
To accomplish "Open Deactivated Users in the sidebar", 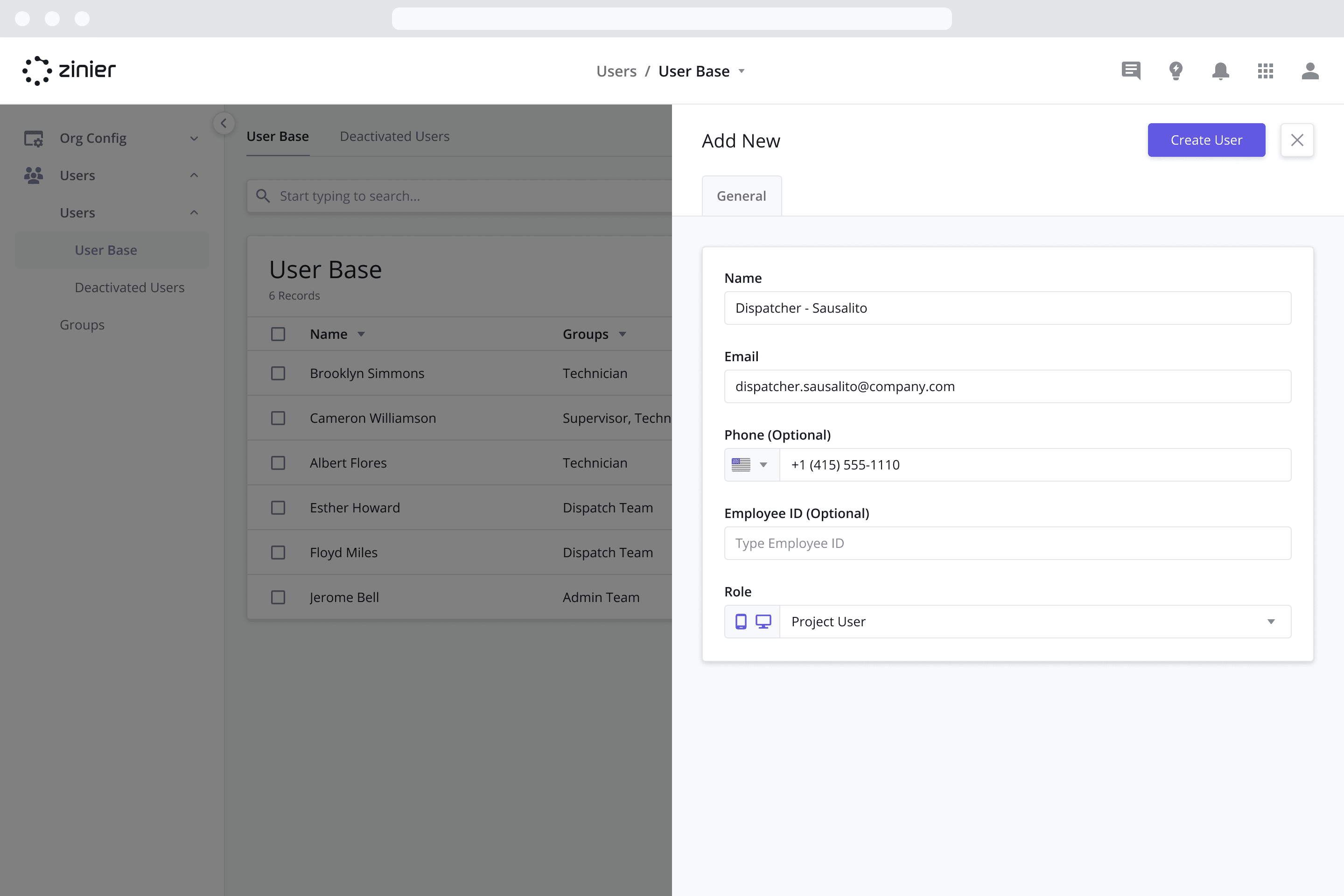I will pos(130,287).
